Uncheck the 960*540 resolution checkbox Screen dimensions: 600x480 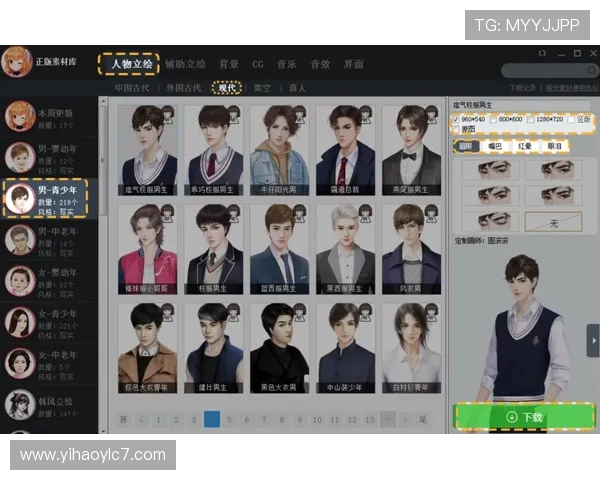(x=456, y=119)
